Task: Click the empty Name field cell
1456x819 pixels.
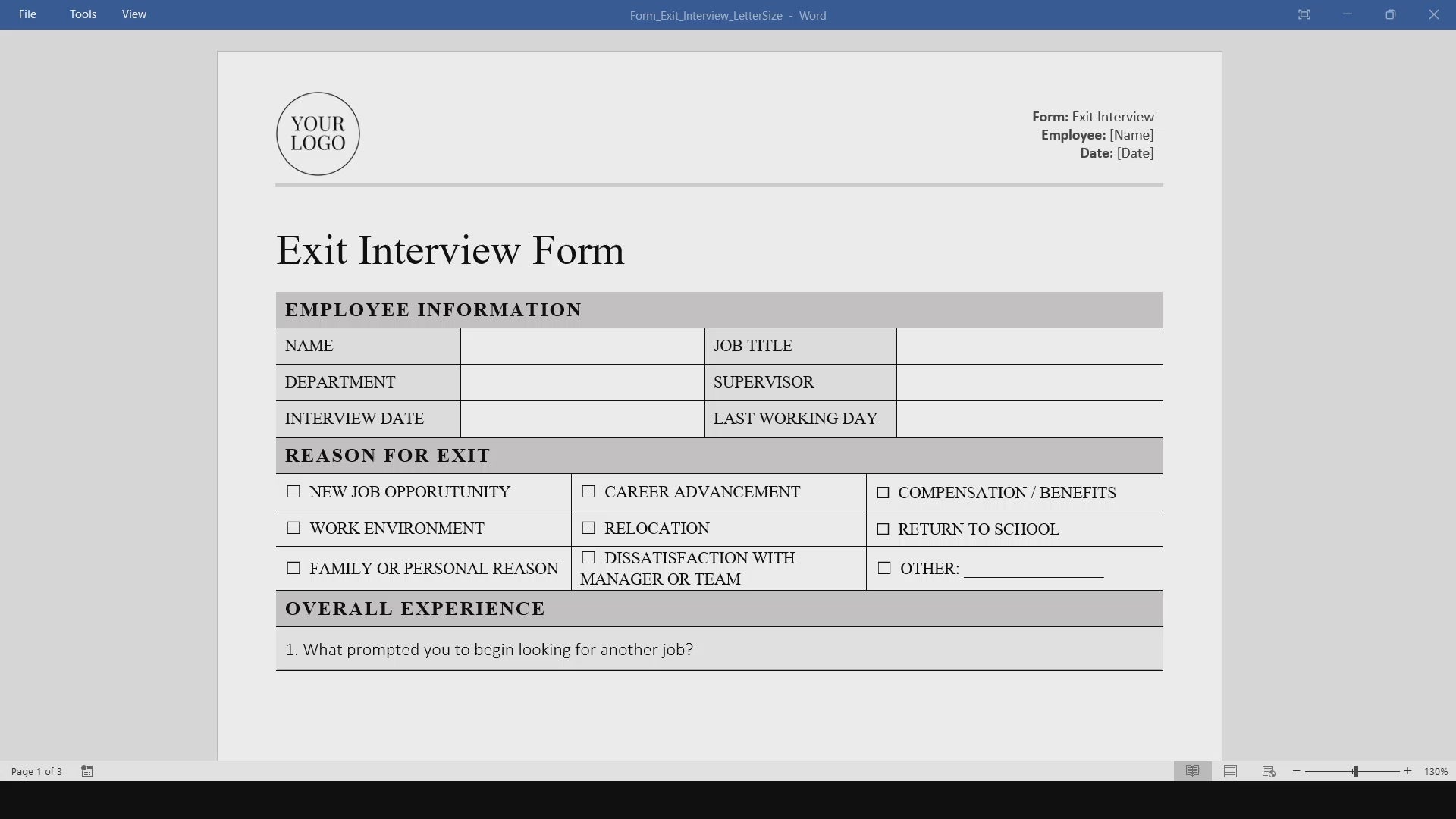Action: point(582,346)
